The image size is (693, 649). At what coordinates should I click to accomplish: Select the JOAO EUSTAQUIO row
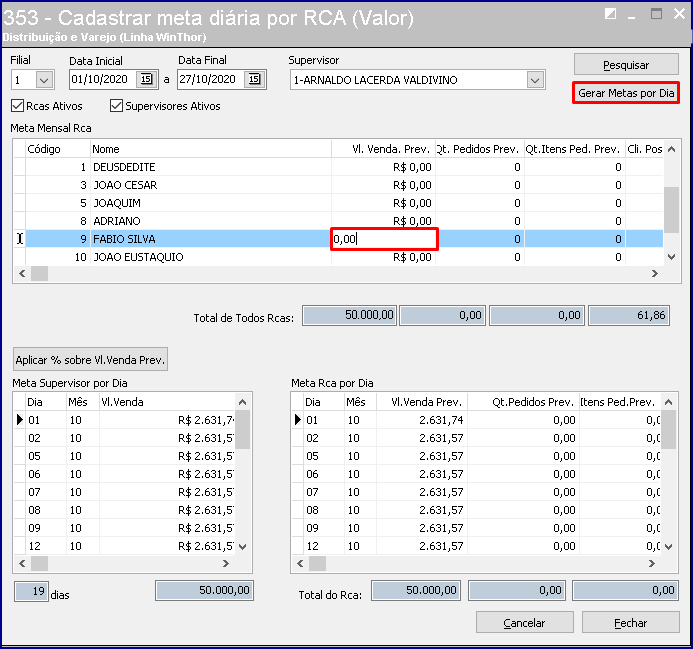[338, 257]
